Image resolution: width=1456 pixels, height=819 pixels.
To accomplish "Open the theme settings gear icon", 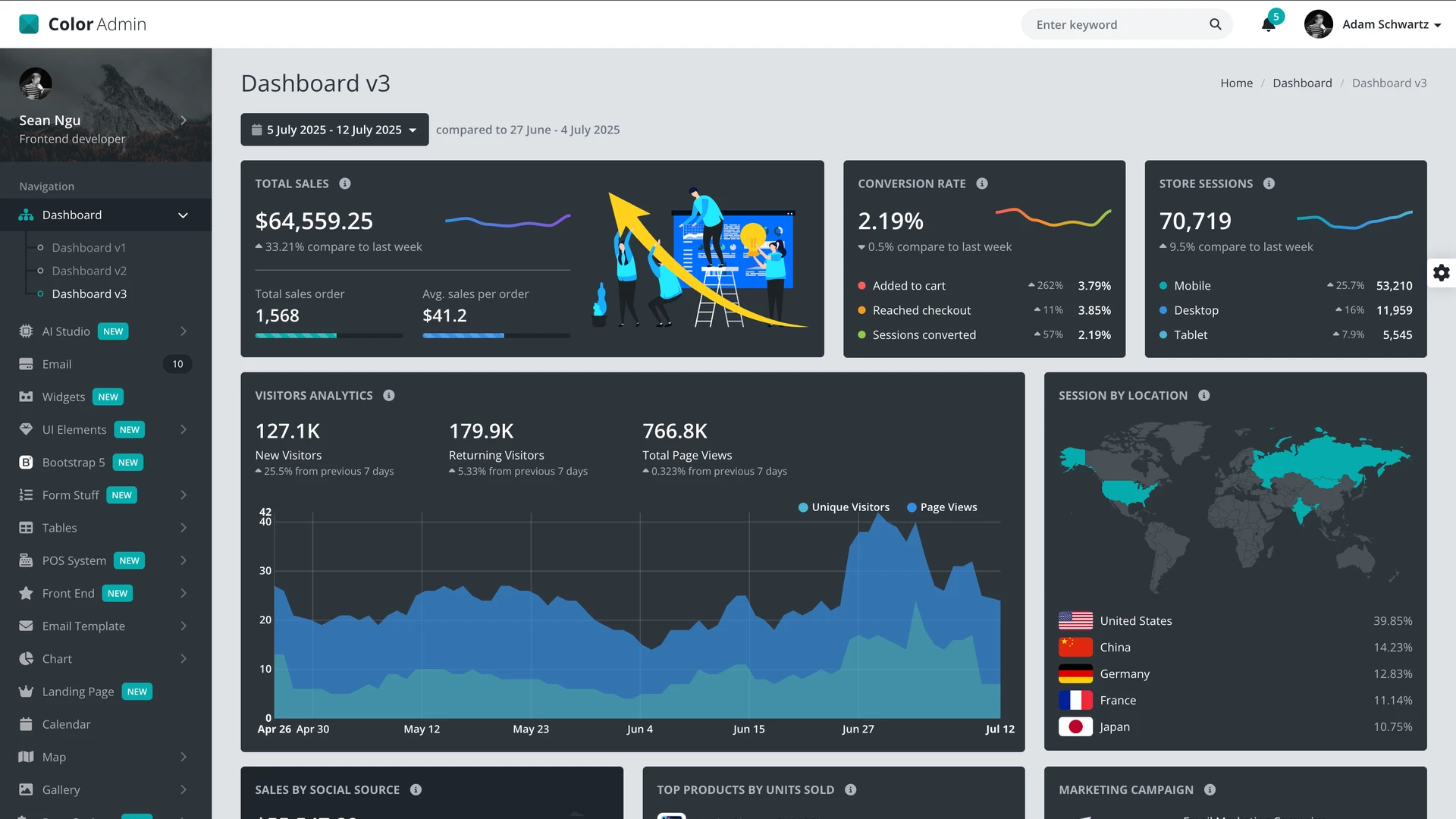I will (1442, 273).
